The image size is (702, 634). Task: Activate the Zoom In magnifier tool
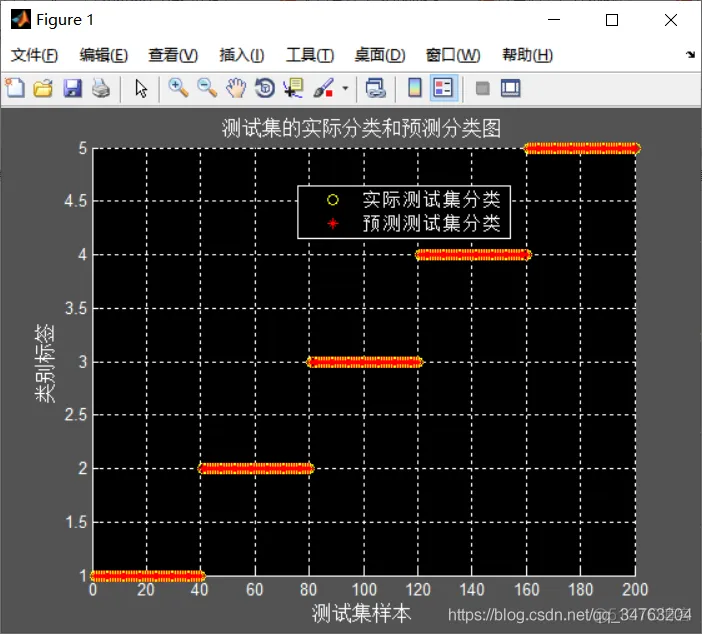178,88
